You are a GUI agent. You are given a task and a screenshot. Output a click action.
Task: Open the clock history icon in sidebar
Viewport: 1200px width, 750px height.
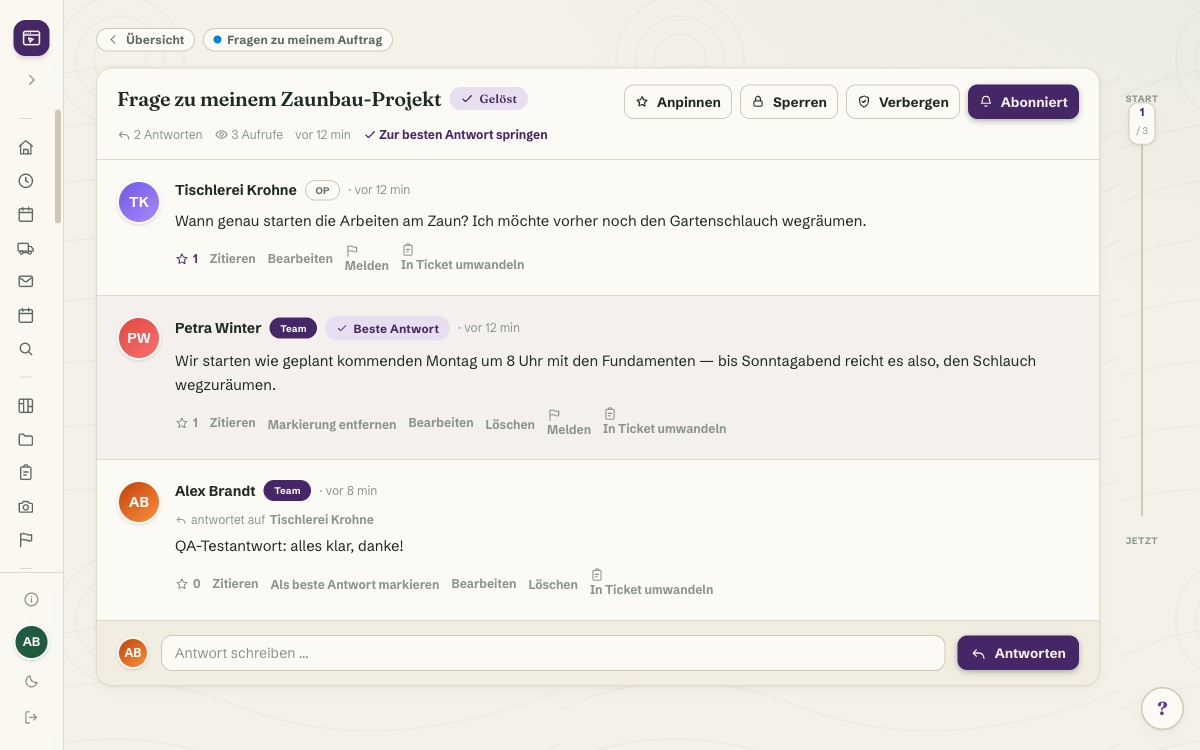[x=26, y=181]
